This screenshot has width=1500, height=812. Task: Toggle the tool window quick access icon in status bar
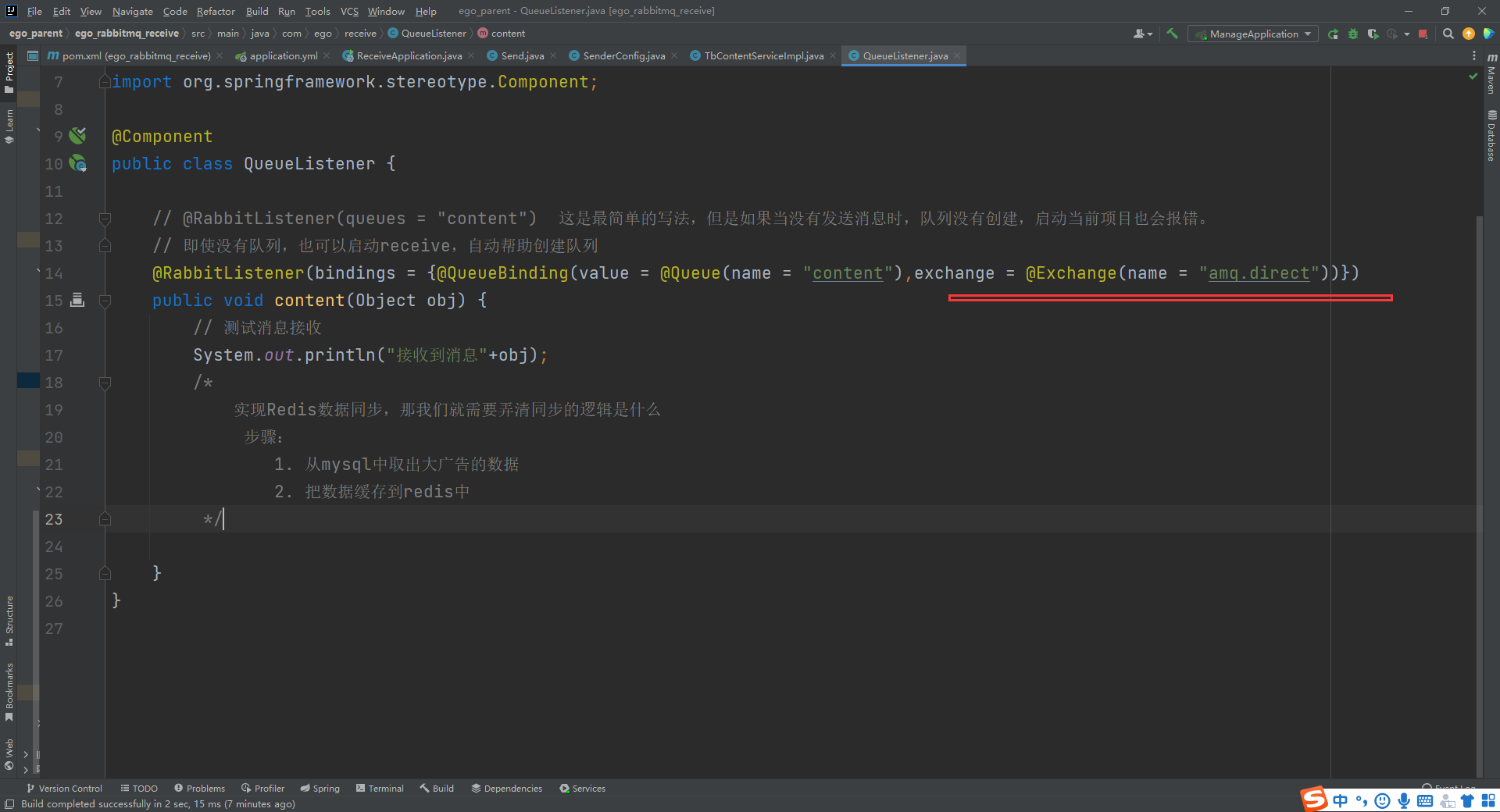click(9, 804)
